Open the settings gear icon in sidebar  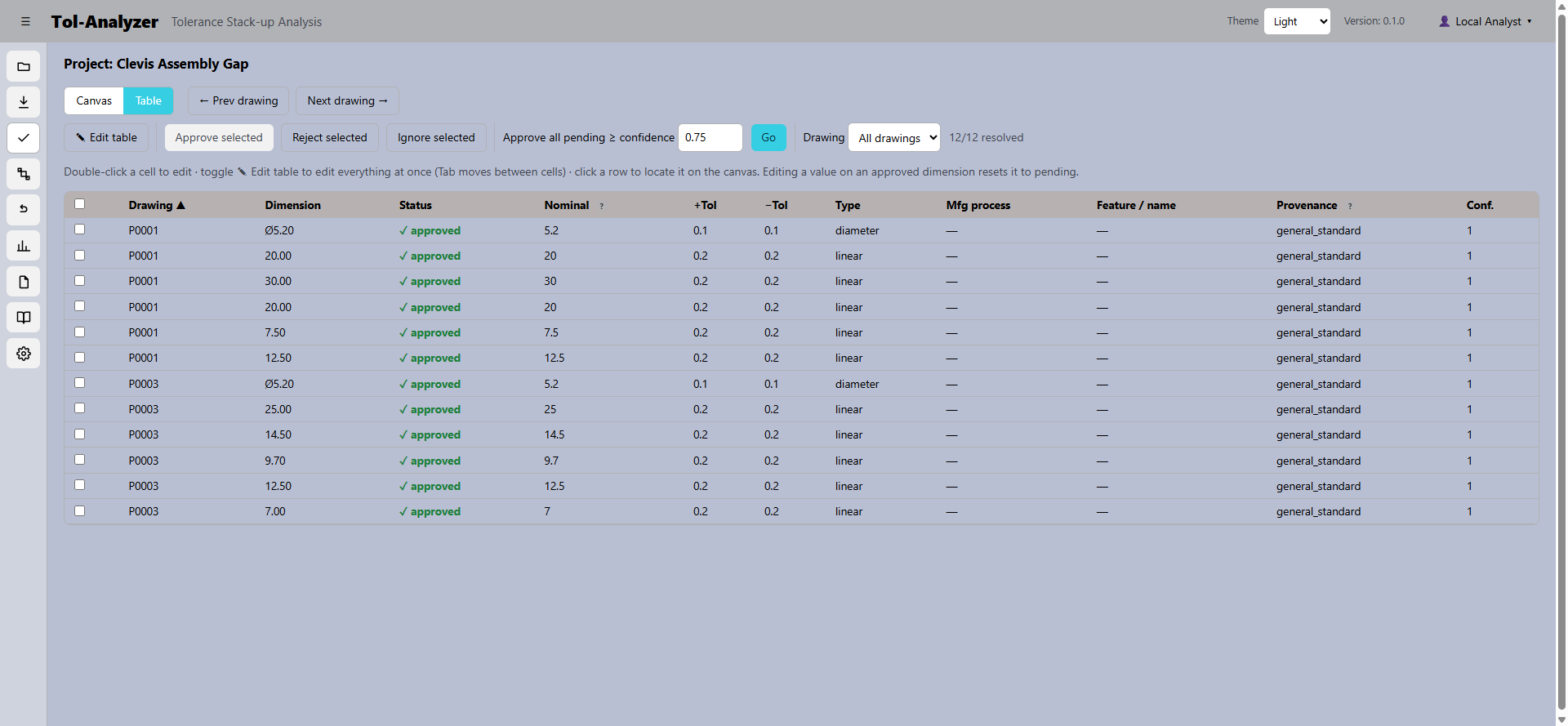pyautogui.click(x=24, y=354)
